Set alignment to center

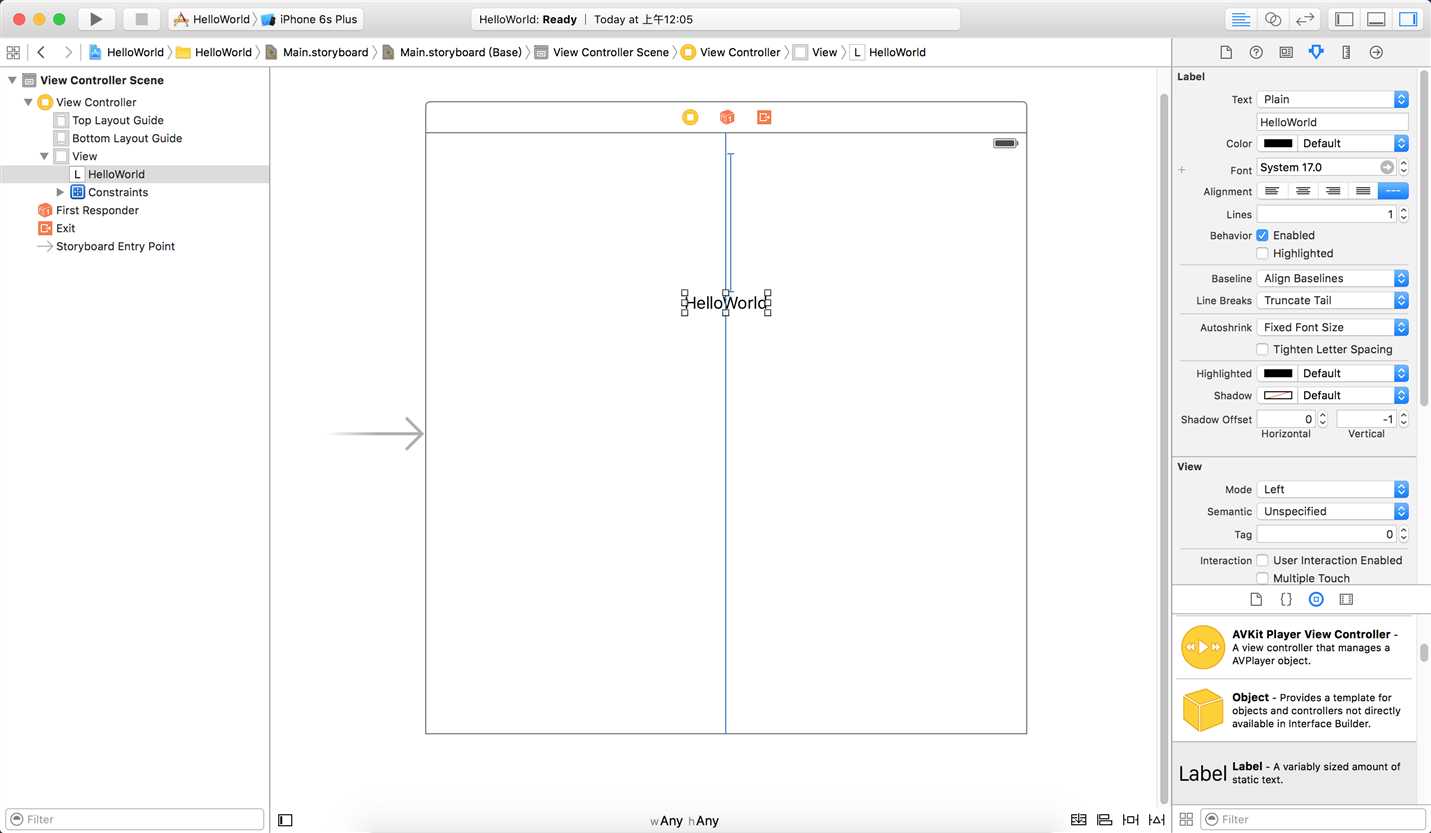tap(1302, 191)
